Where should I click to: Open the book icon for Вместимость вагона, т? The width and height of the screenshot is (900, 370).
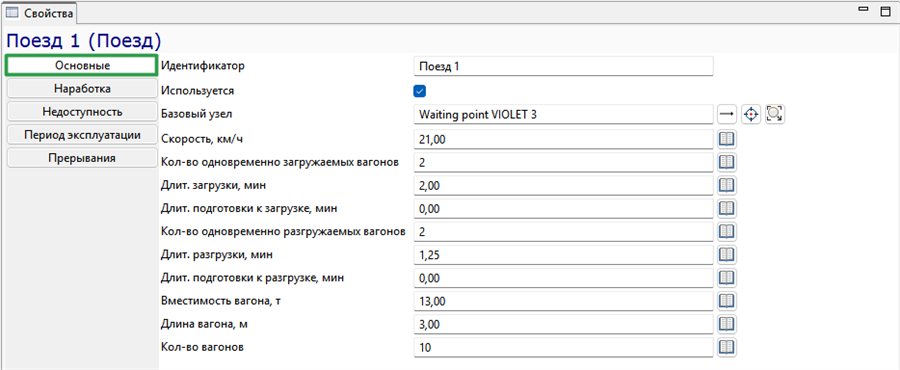point(727,301)
